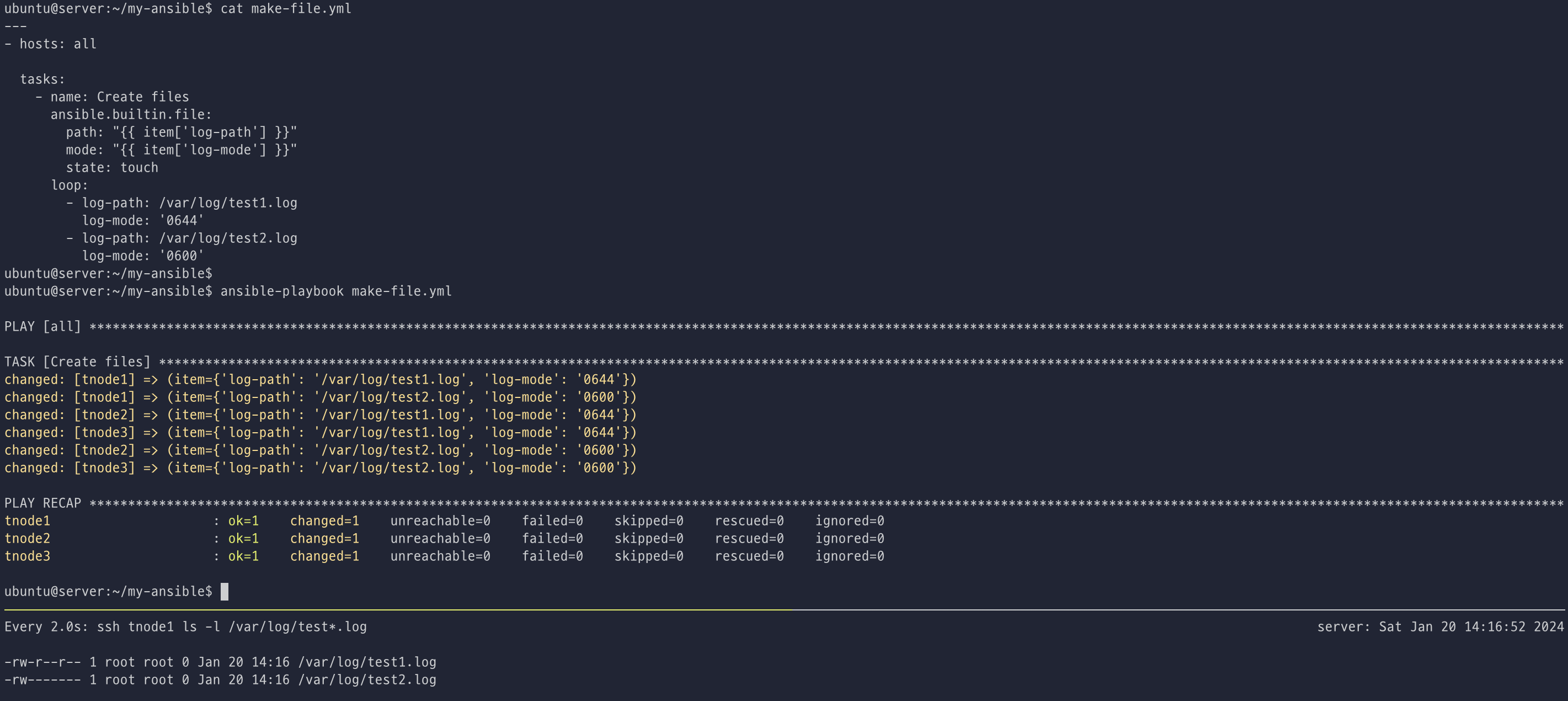
Task: Click tnode2 in the play recap
Action: pyautogui.click(x=28, y=538)
